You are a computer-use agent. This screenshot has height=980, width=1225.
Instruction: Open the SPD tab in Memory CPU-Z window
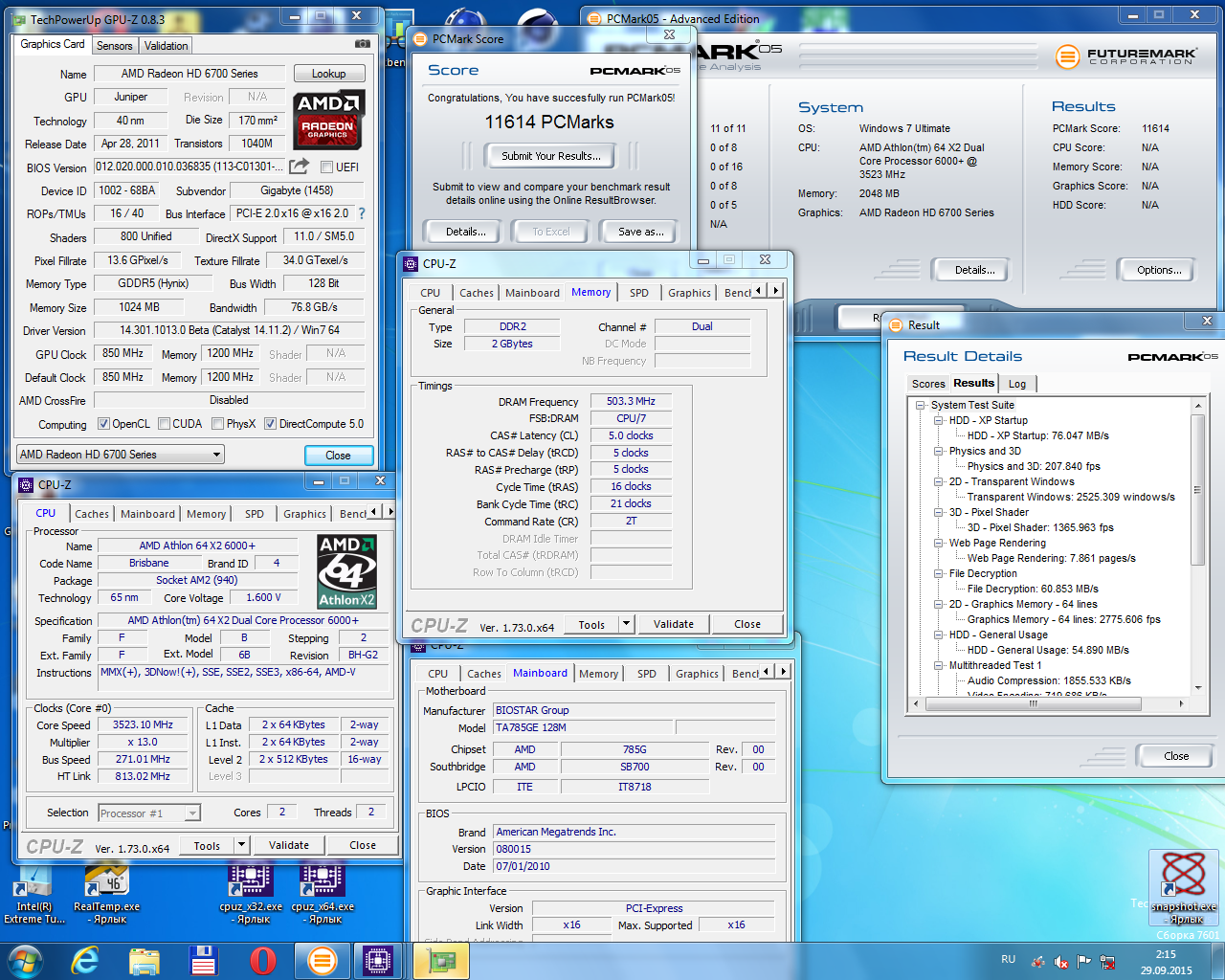pos(639,293)
